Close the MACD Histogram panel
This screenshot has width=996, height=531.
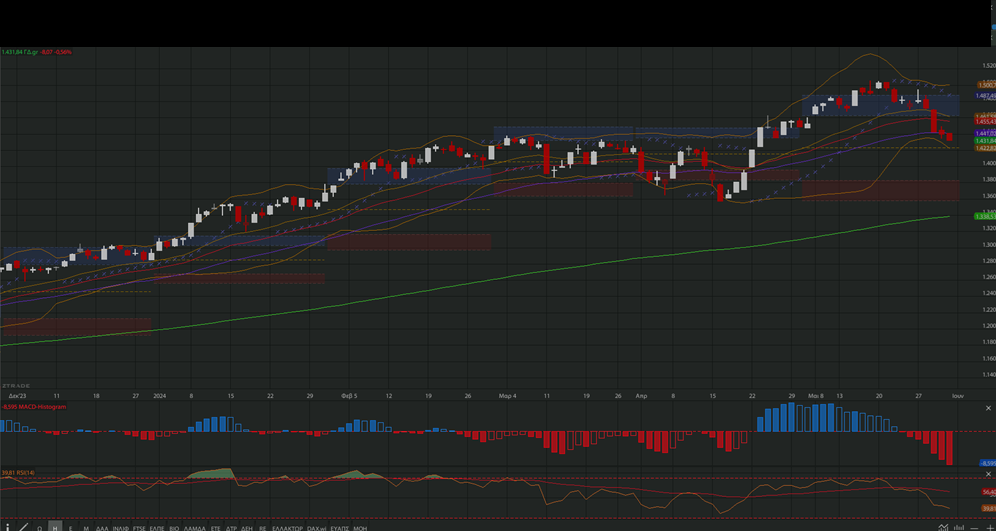pyautogui.click(x=988, y=408)
